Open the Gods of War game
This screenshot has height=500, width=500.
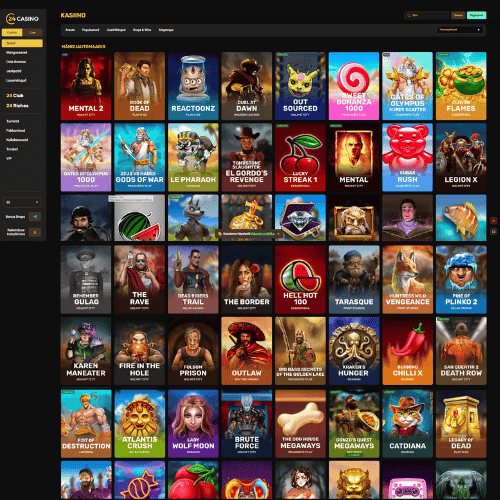[x=139, y=157]
